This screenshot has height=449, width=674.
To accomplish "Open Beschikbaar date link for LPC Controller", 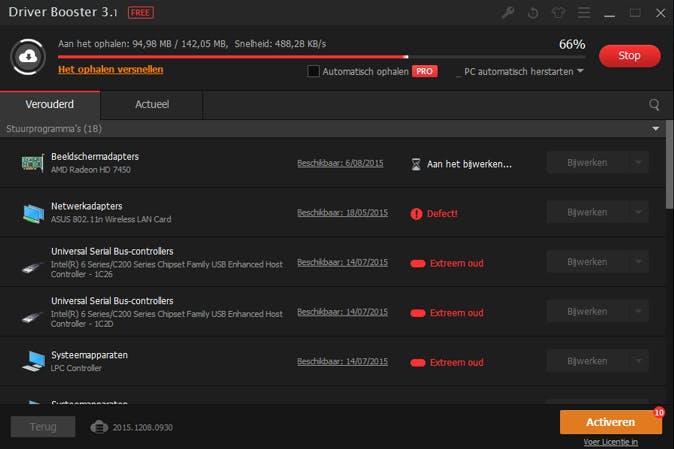I will [342, 362].
